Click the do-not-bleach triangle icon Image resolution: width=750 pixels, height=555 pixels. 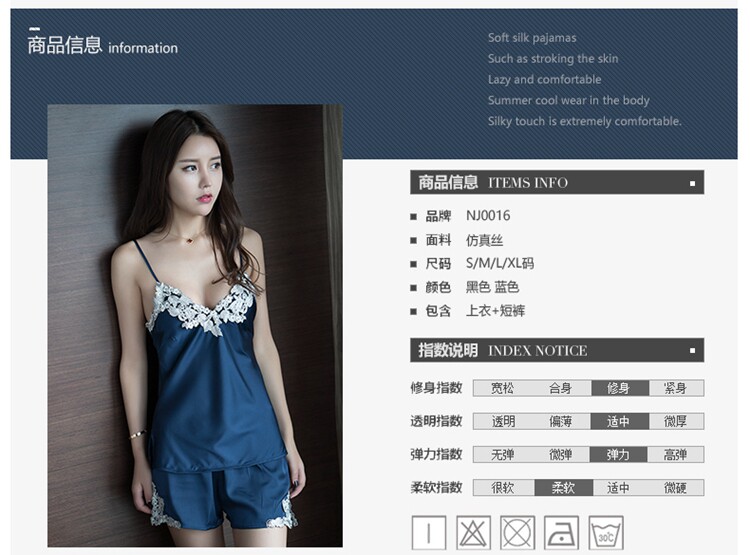(x=473, y=533)
